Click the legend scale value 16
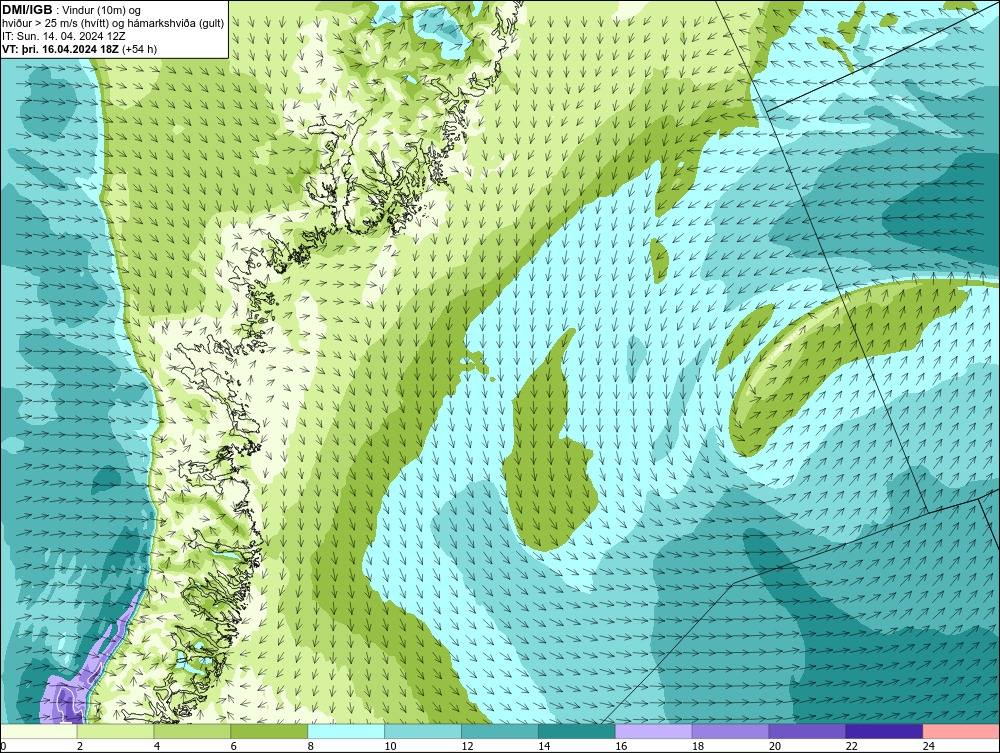1000x753 pixels. click(621, 746)
